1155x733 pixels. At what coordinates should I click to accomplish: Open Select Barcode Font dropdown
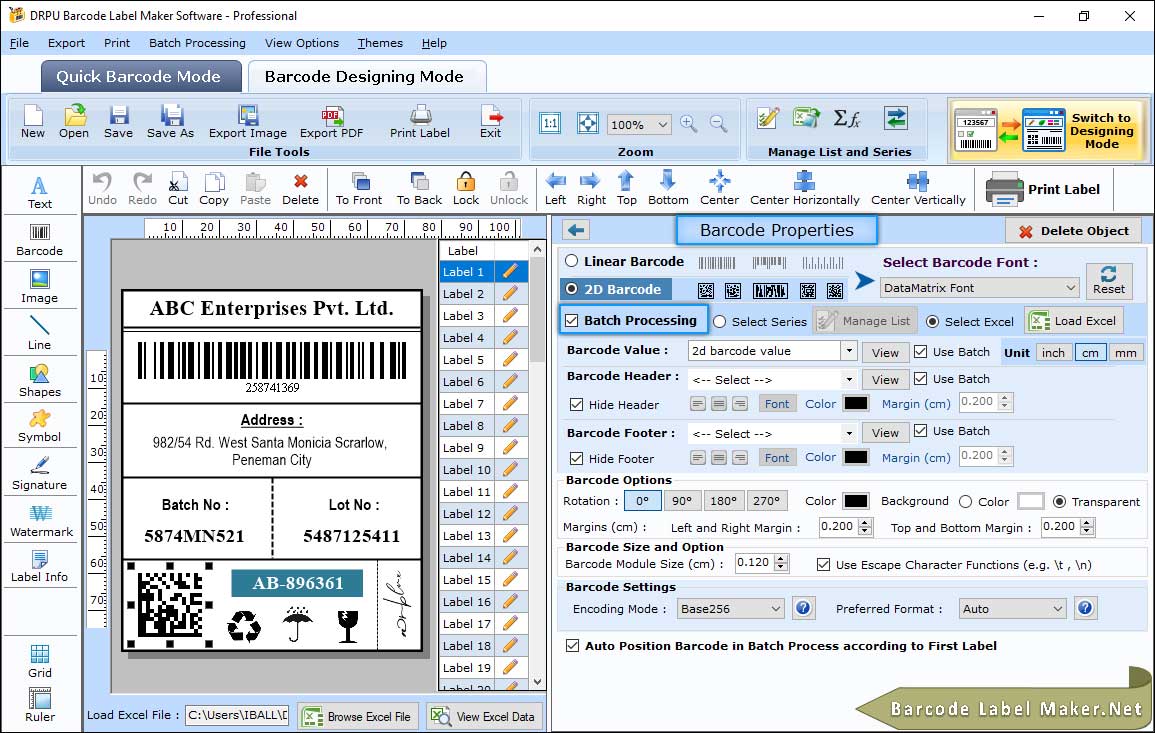(x=980, y=287)
